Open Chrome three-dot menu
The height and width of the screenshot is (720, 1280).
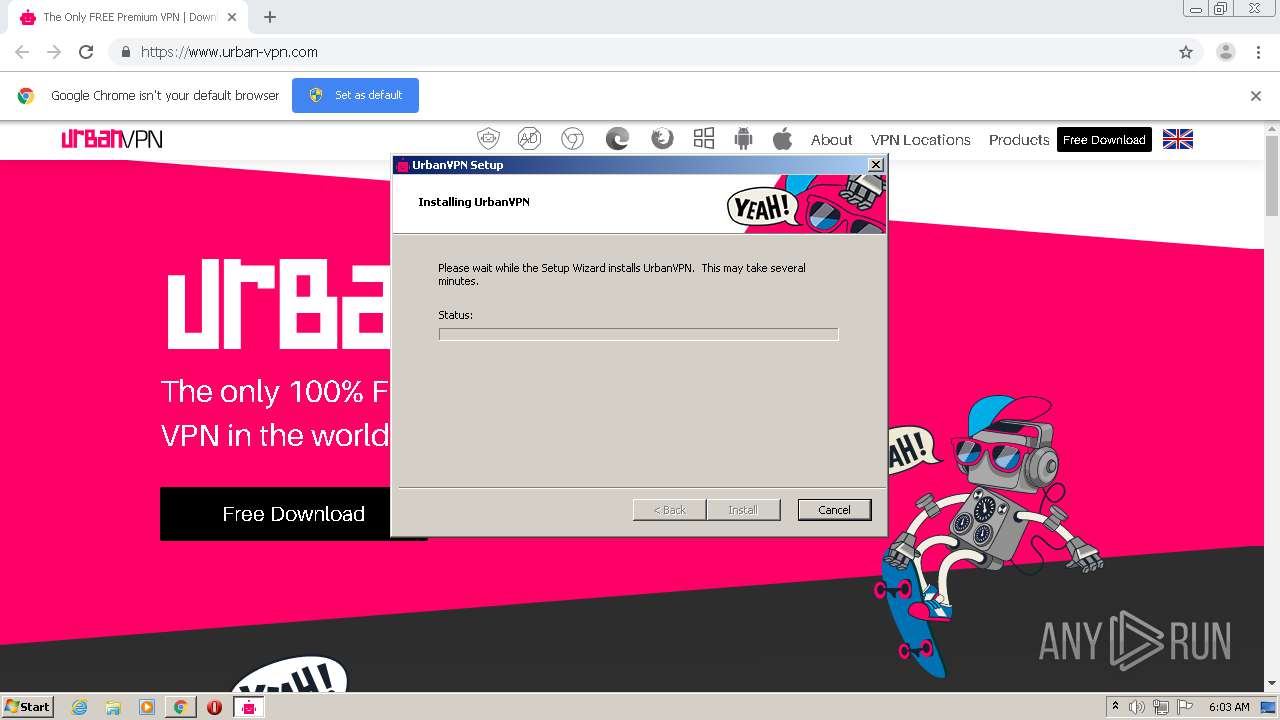pyautogui.click(x=1258, y=52)
